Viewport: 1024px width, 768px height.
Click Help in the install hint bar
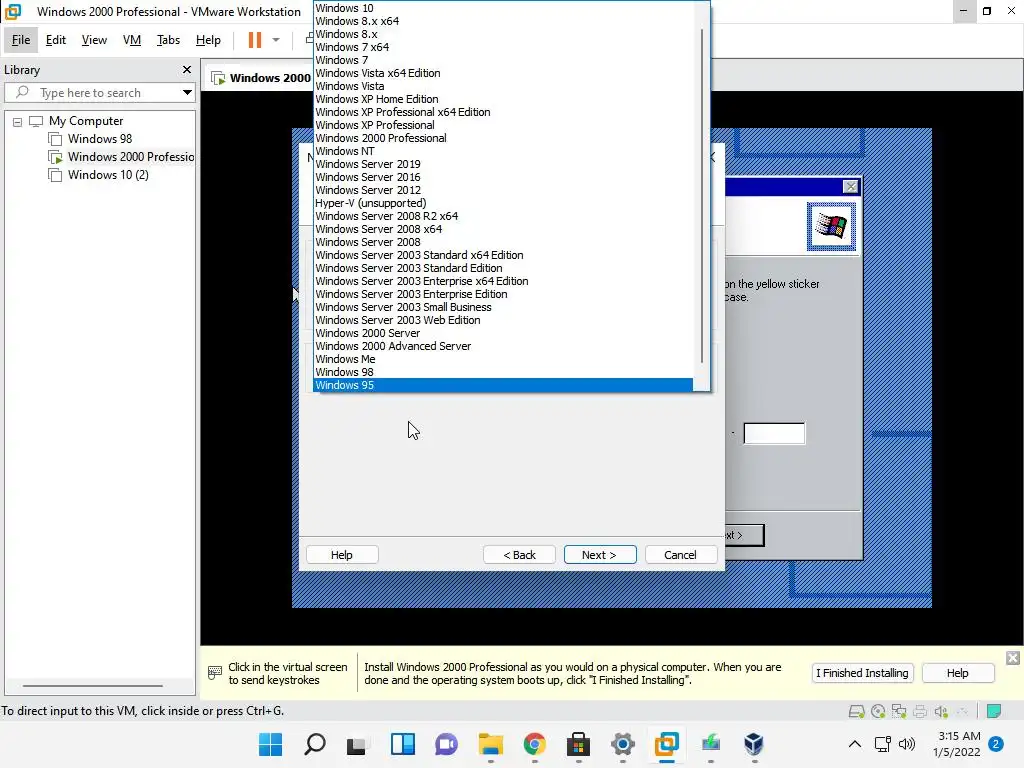957,673
